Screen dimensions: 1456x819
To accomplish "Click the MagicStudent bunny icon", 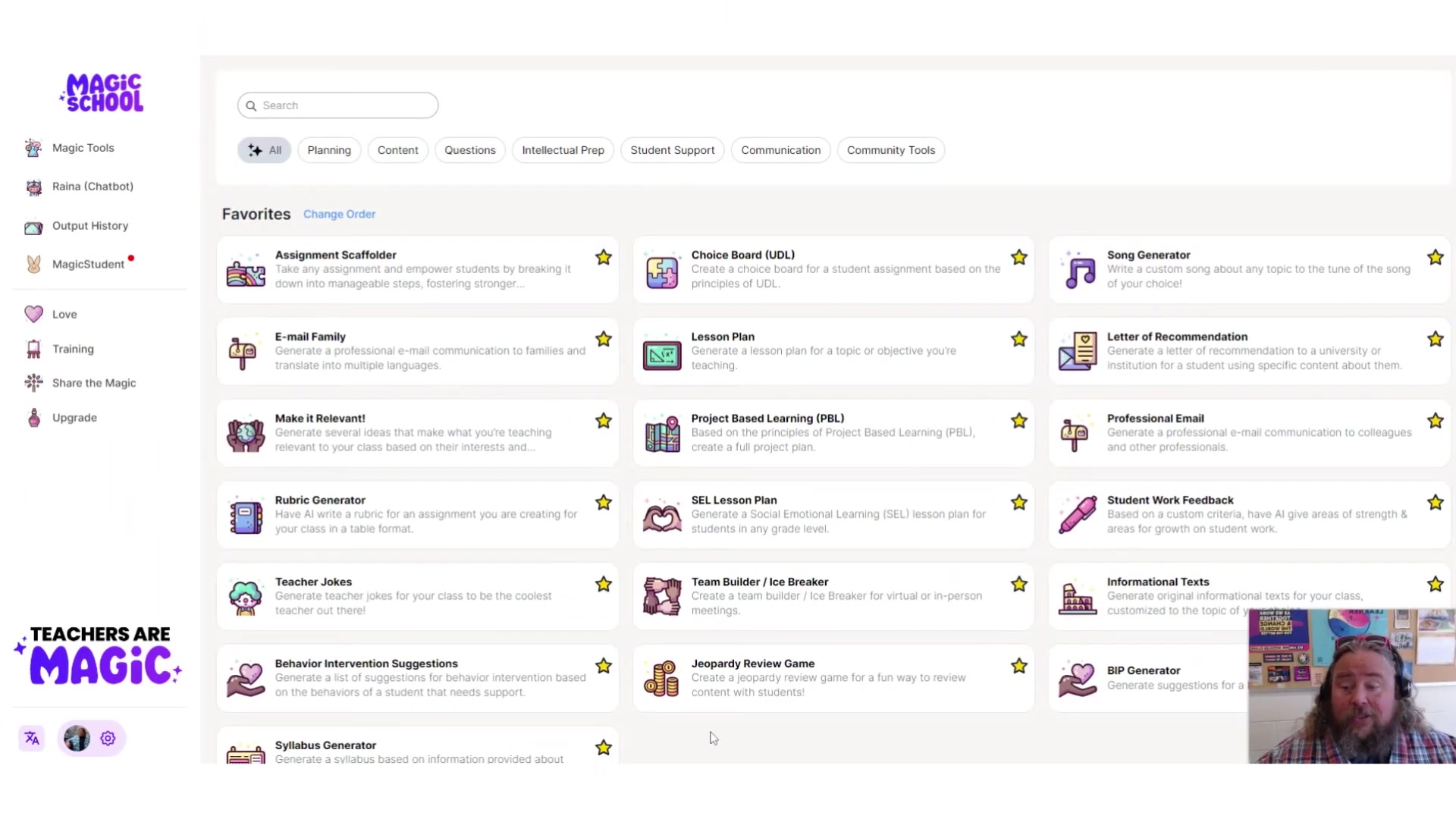I will [x=33, y=264].
